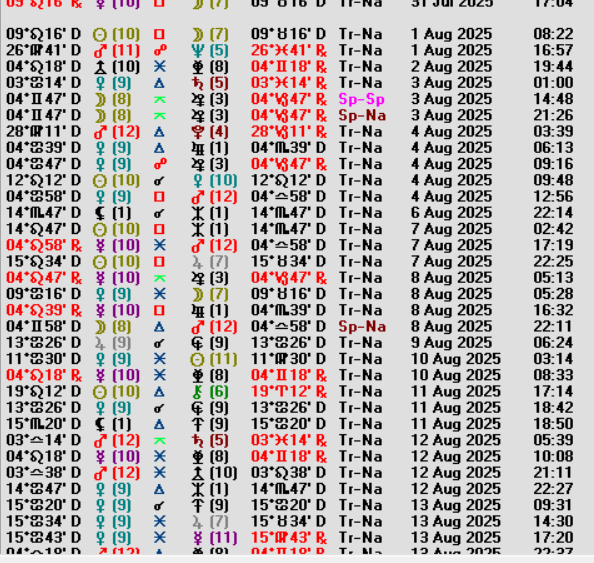Viewport: 594px width, 563px height.
Task: Click the Neptune glyph in the 1 Aug 16:57 row
Action: coord(198,50)
